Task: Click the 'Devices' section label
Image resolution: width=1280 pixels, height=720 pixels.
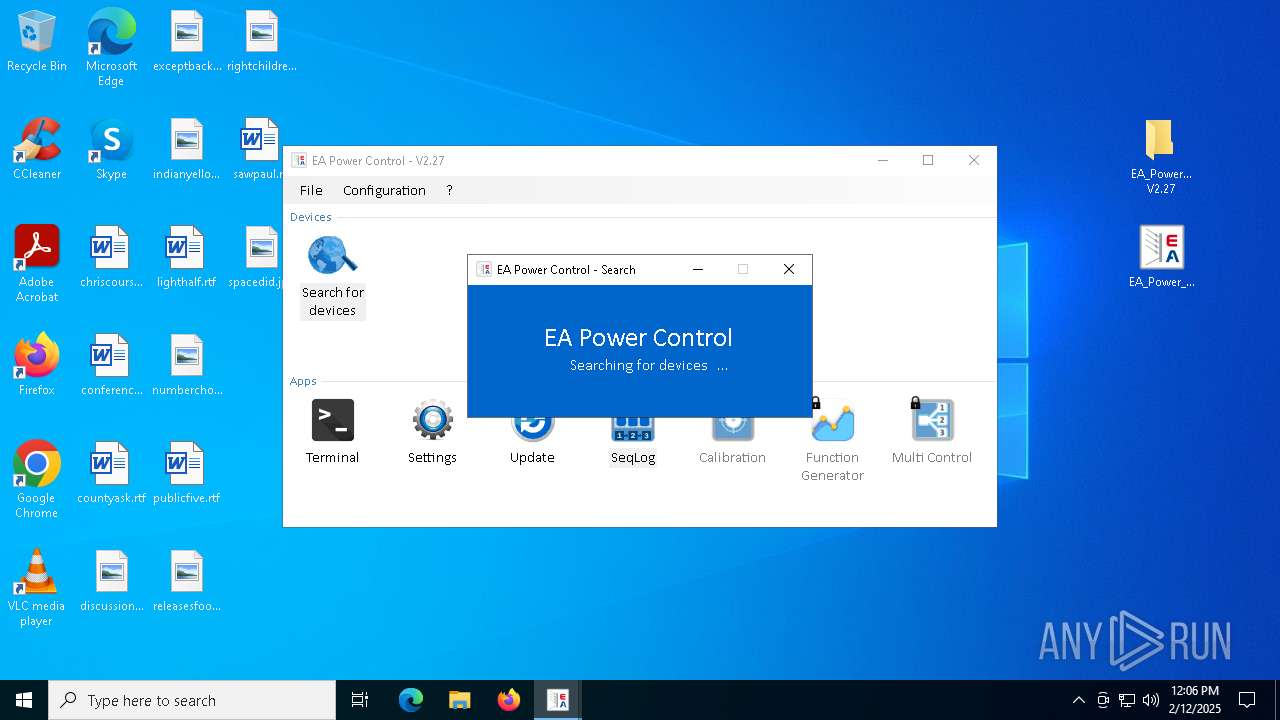Action: coord(311,217)
